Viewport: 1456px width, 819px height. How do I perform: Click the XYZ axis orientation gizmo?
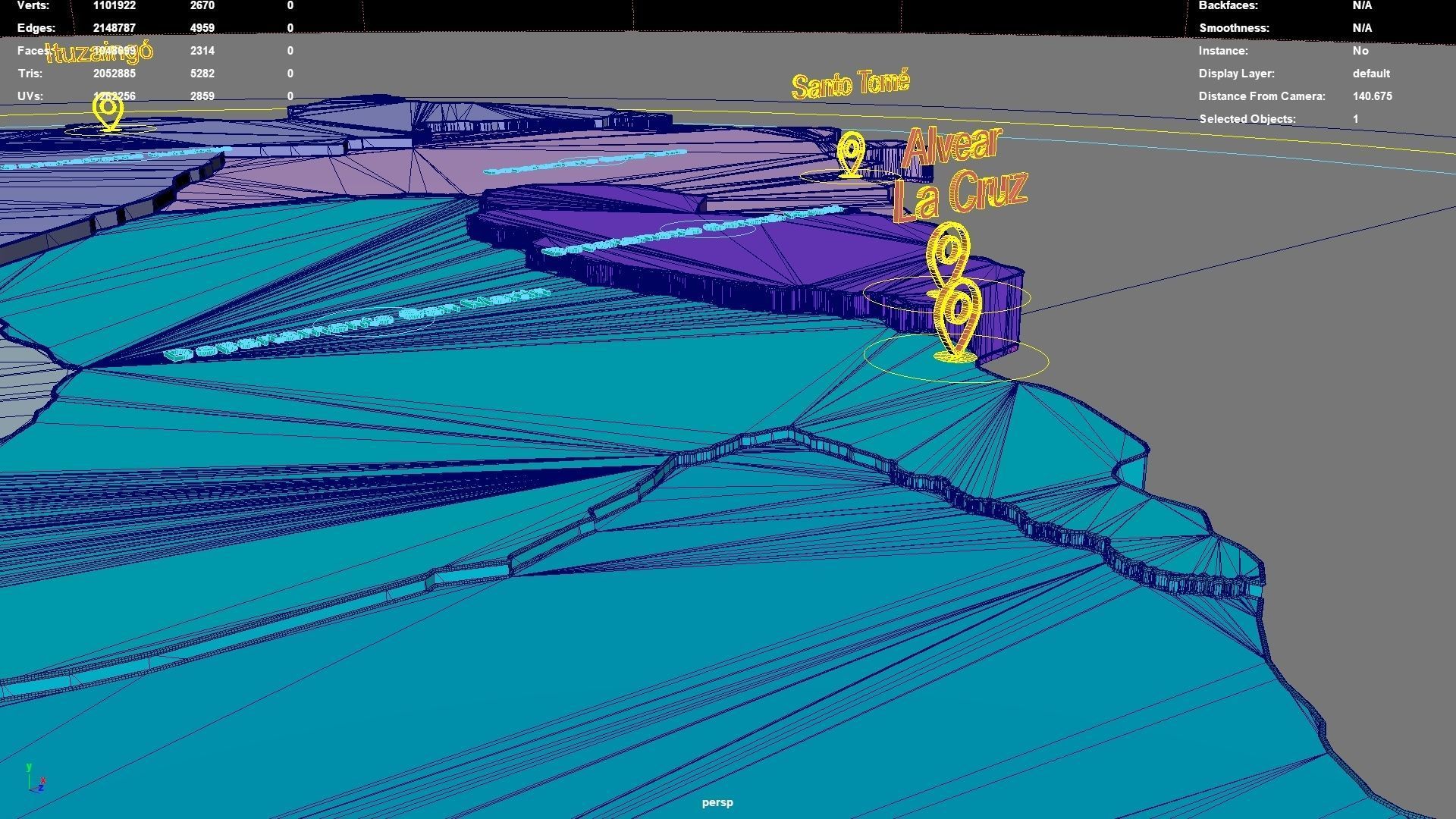(35, 780)
